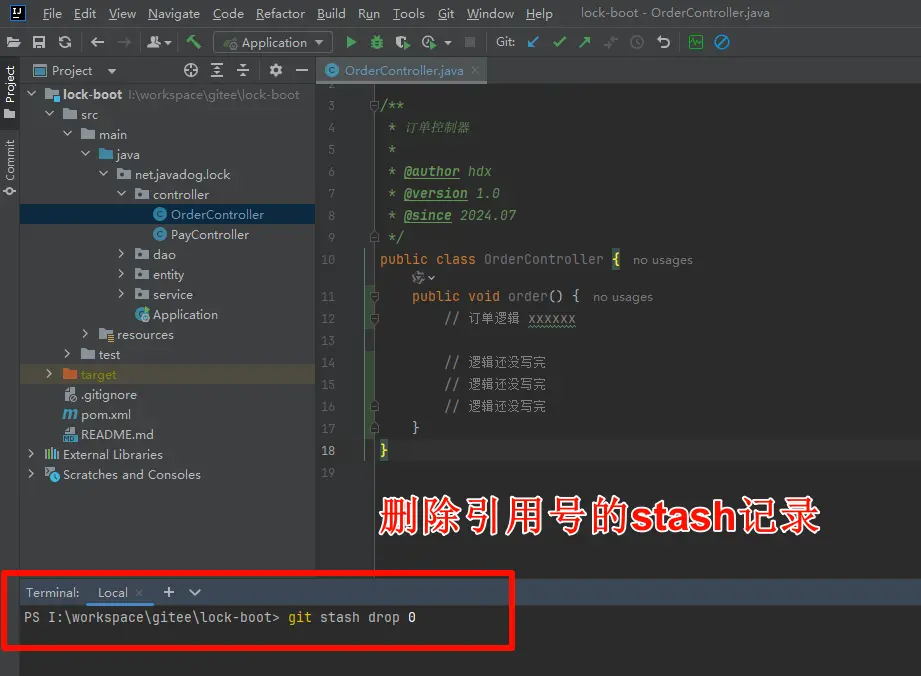The image size is (921, 676).
Task: Open the Build menu
Action: click(x=331, y=14)
